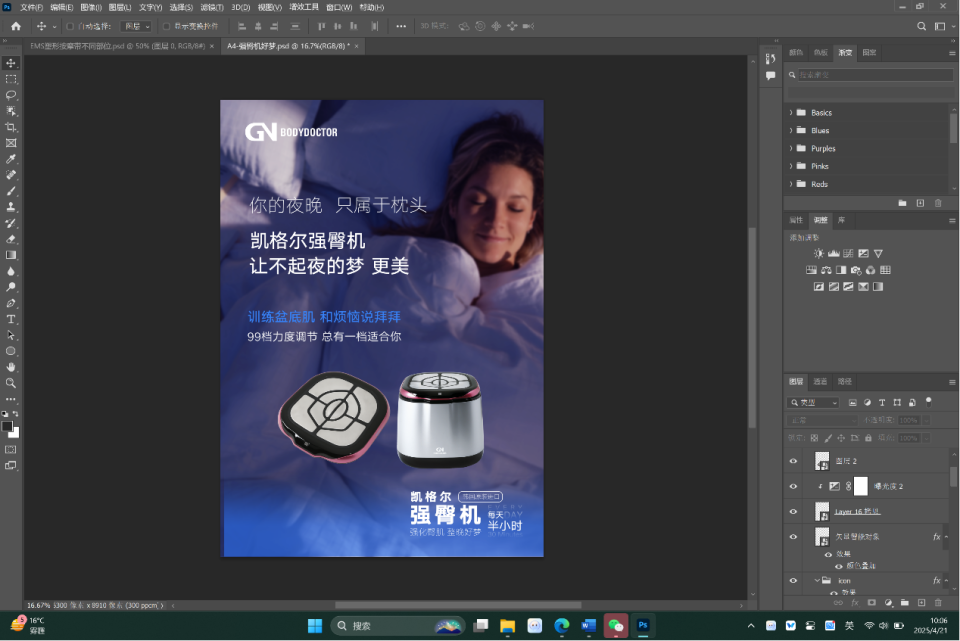The image size is (960, 641).
Task: Close the A4 poster document tab
Action: coord(356,46)
